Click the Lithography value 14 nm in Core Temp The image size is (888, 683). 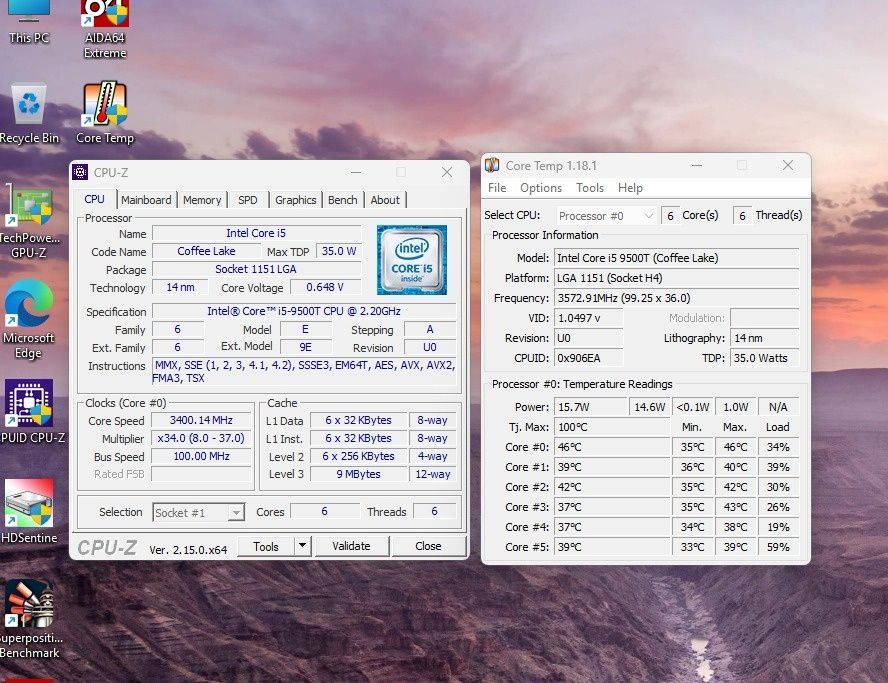(x=765, y=338)
